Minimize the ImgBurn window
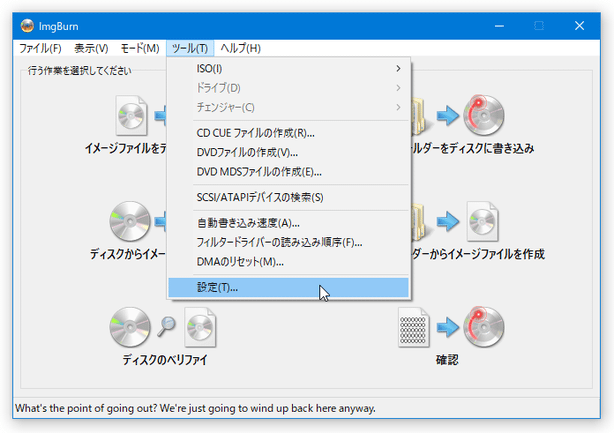This screenshot has width=614, height=433. tap(499, 26)
